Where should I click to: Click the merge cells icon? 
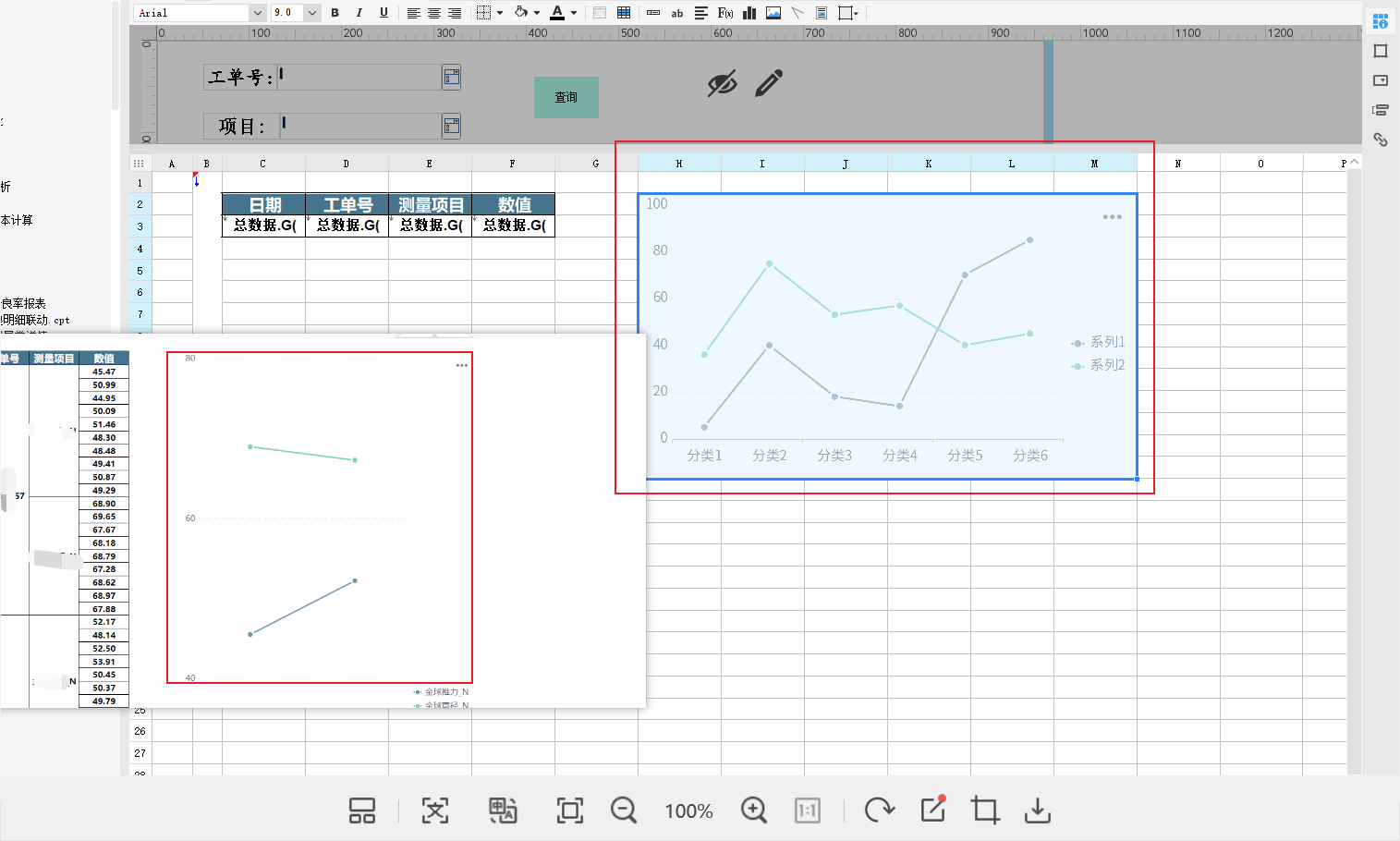point(600,13)
